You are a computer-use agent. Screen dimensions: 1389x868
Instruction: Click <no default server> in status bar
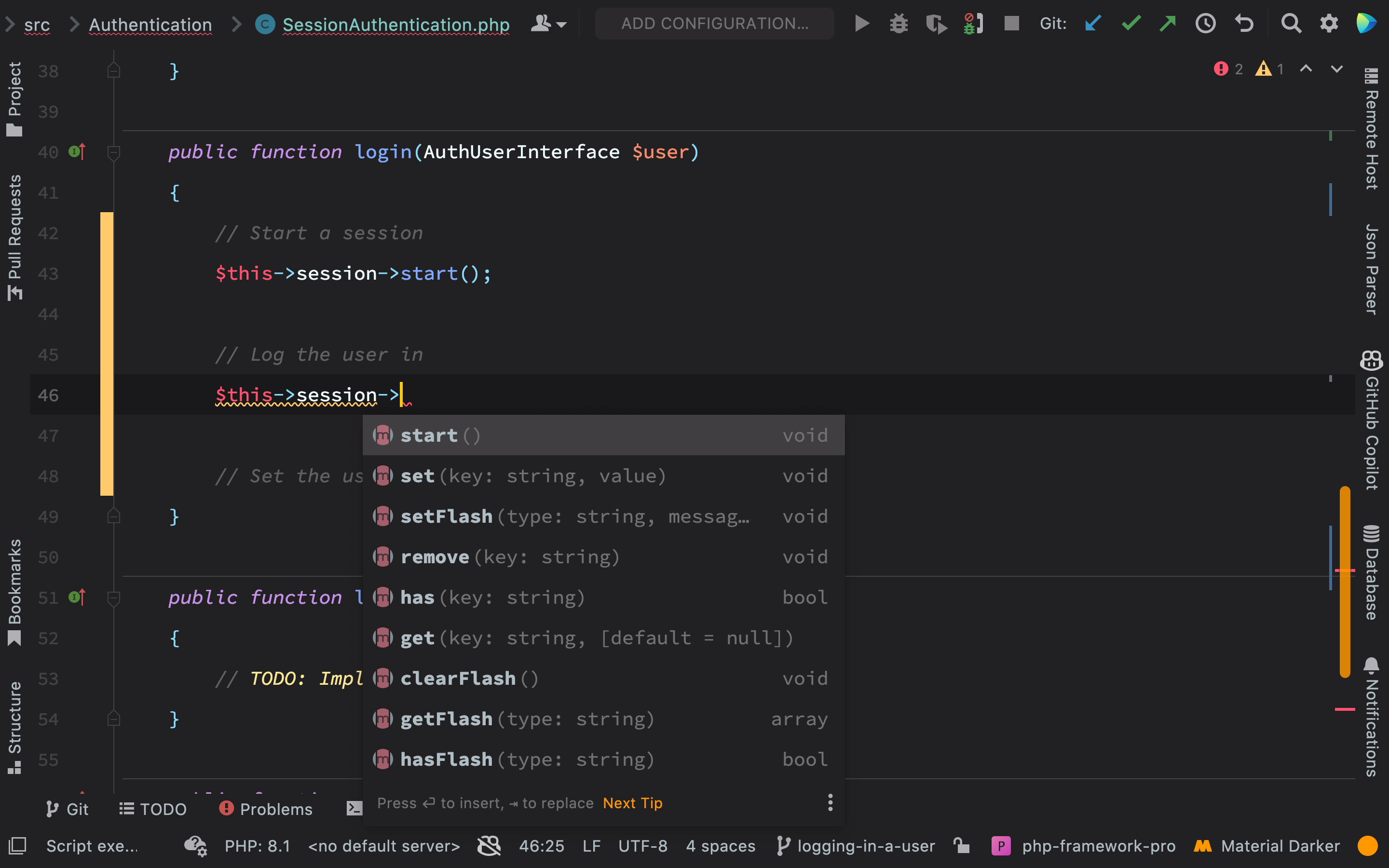(x=384, y=846)
